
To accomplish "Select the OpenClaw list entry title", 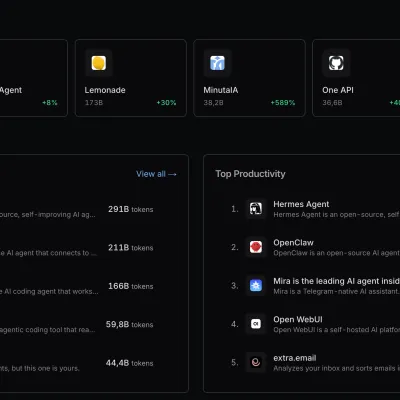I will [x=293, y=243].
